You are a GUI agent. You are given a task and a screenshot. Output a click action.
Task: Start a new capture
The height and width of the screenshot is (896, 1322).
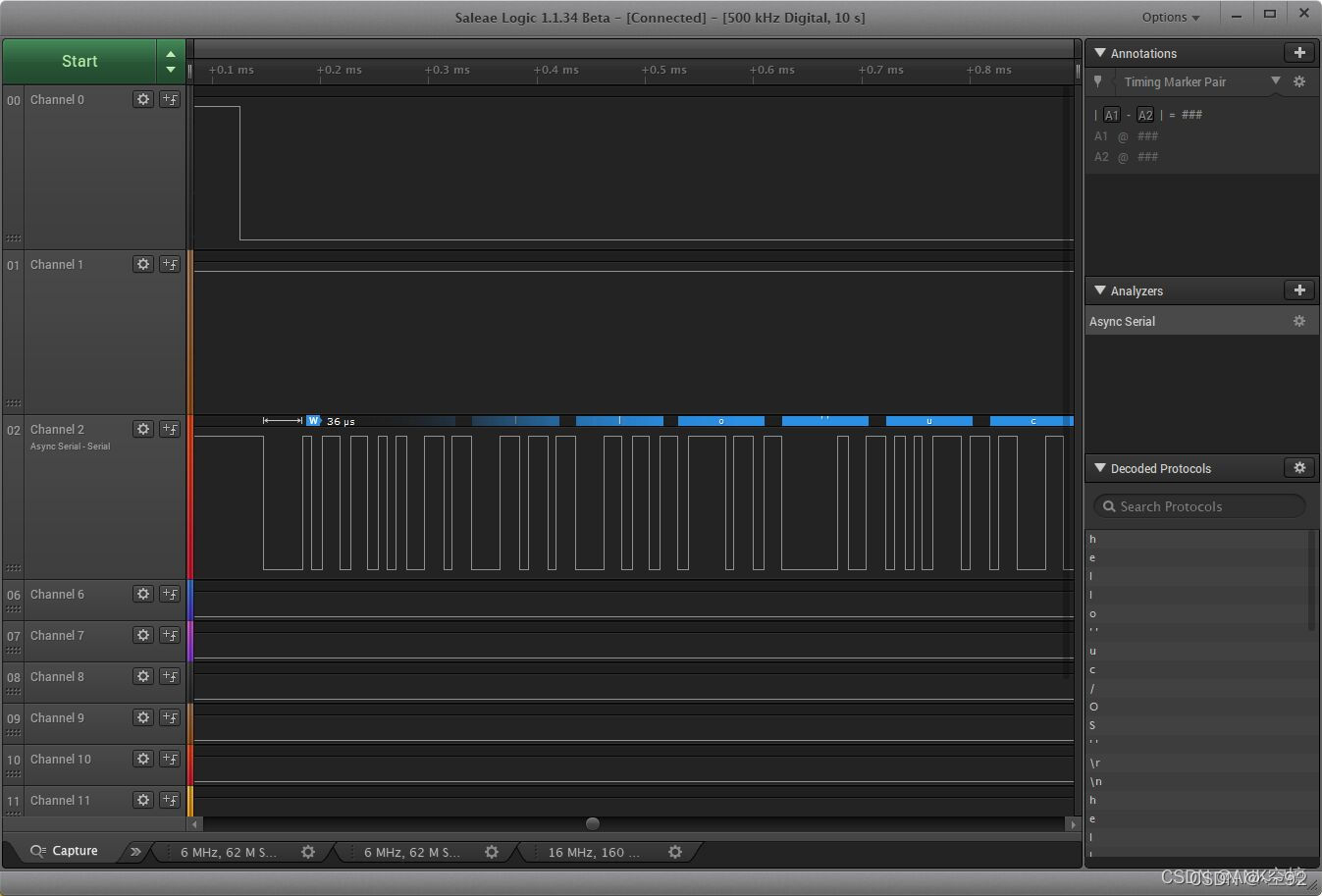point(79,61)
